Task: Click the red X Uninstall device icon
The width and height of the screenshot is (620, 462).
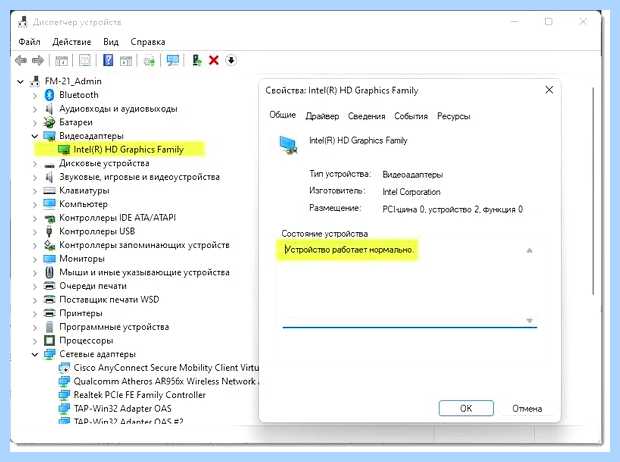Action: (214, 61)
